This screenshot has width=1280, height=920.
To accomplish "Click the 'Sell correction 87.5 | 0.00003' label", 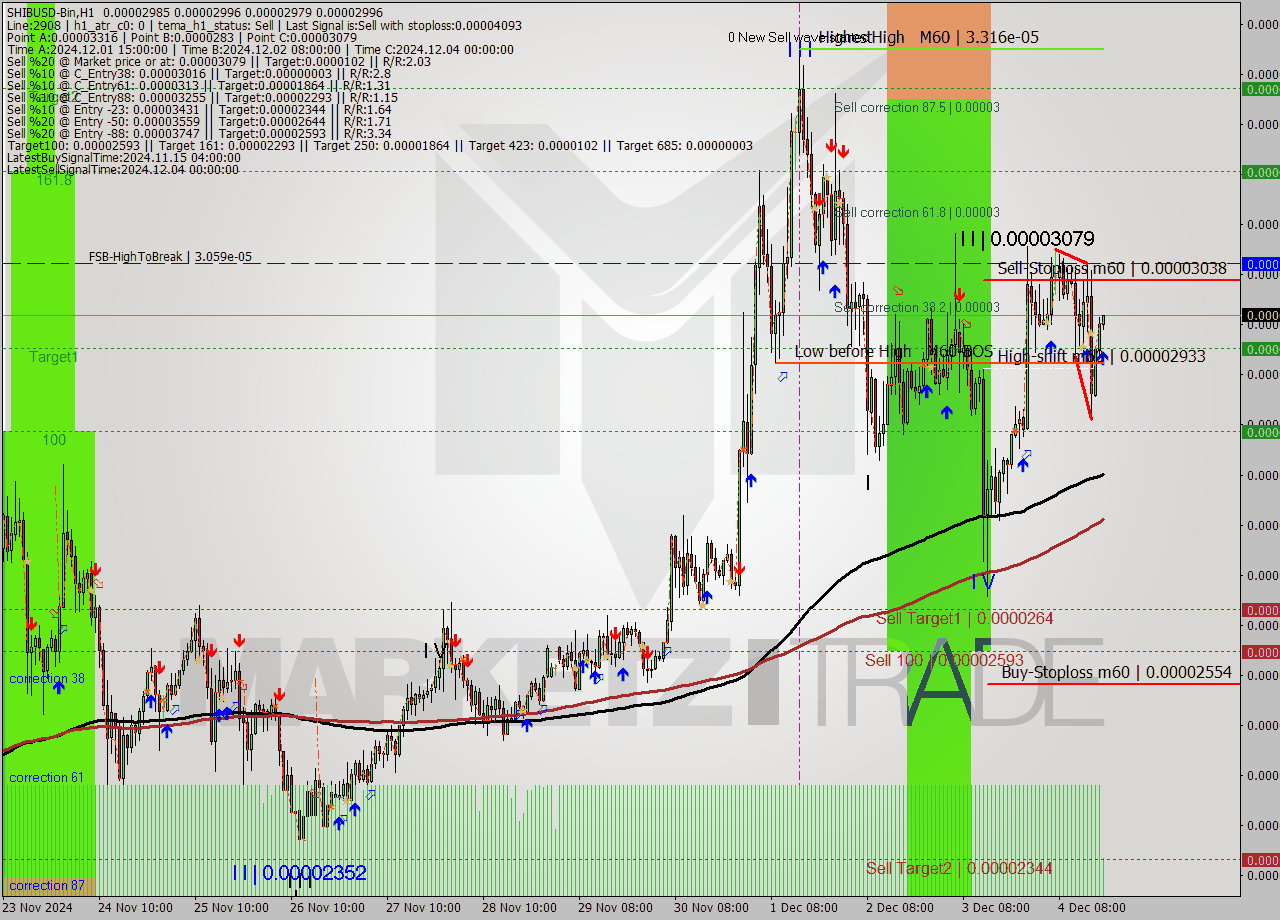I will tap(917, 107).
